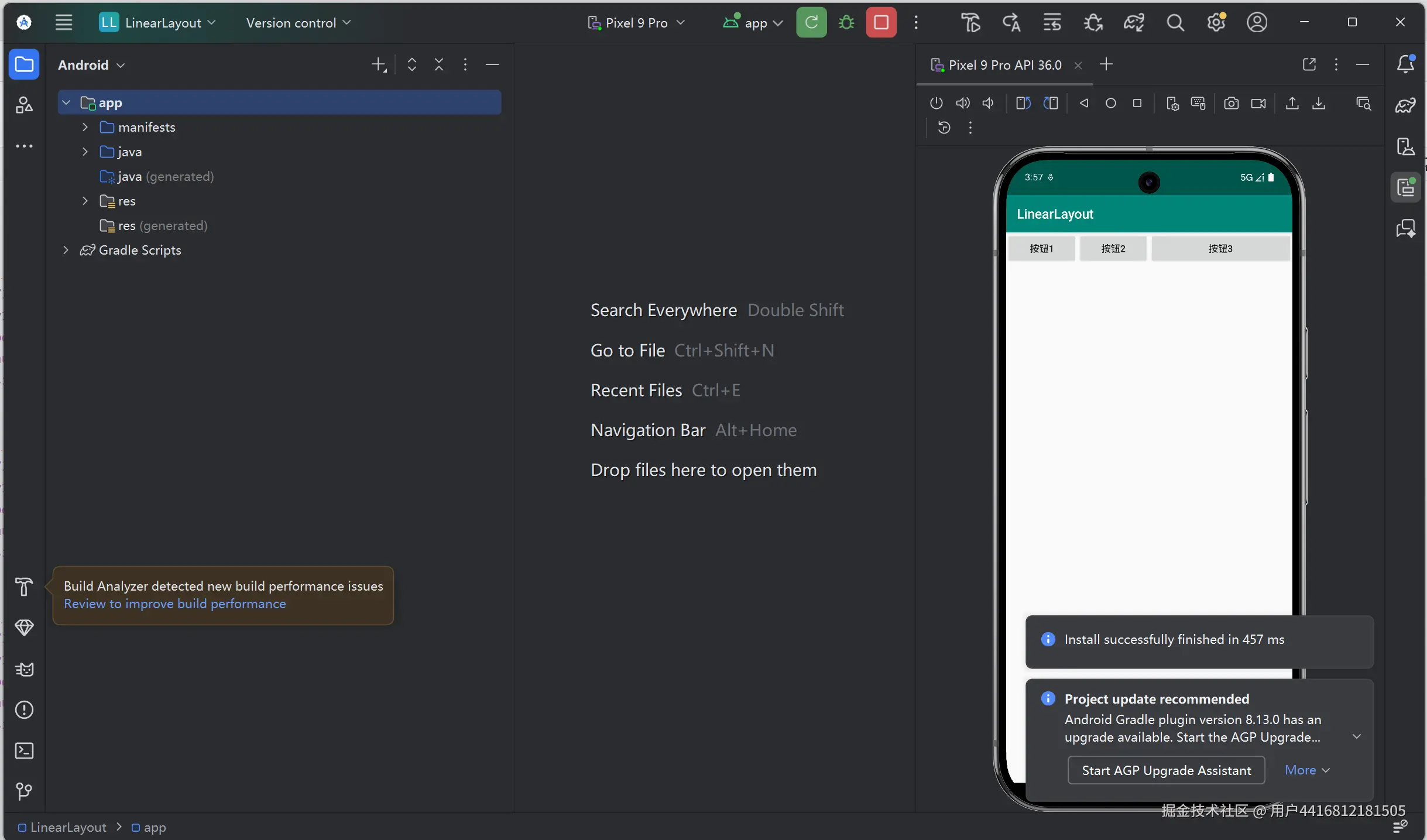Click Review to improve build performance link

pyautogui.click(x=174, y=604)
